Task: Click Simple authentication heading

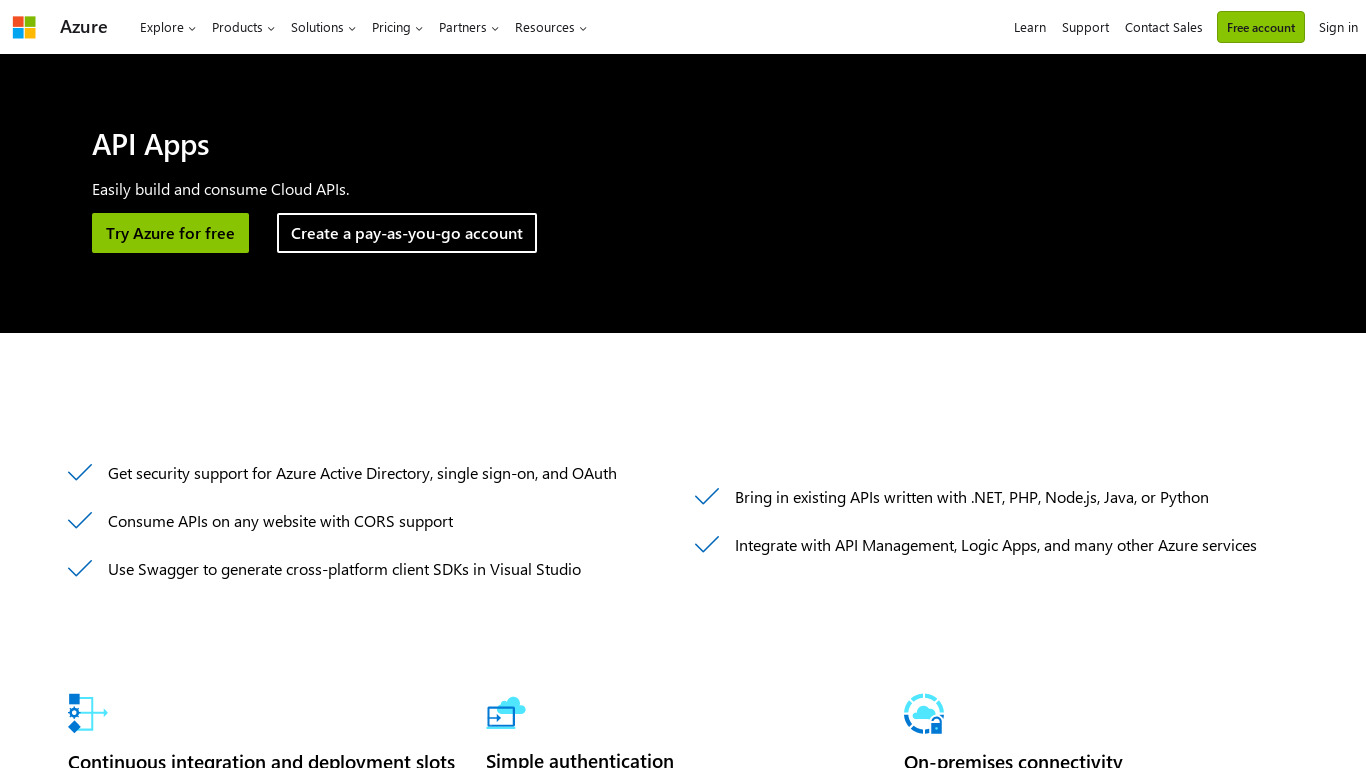Action: (x=580, y=760)
